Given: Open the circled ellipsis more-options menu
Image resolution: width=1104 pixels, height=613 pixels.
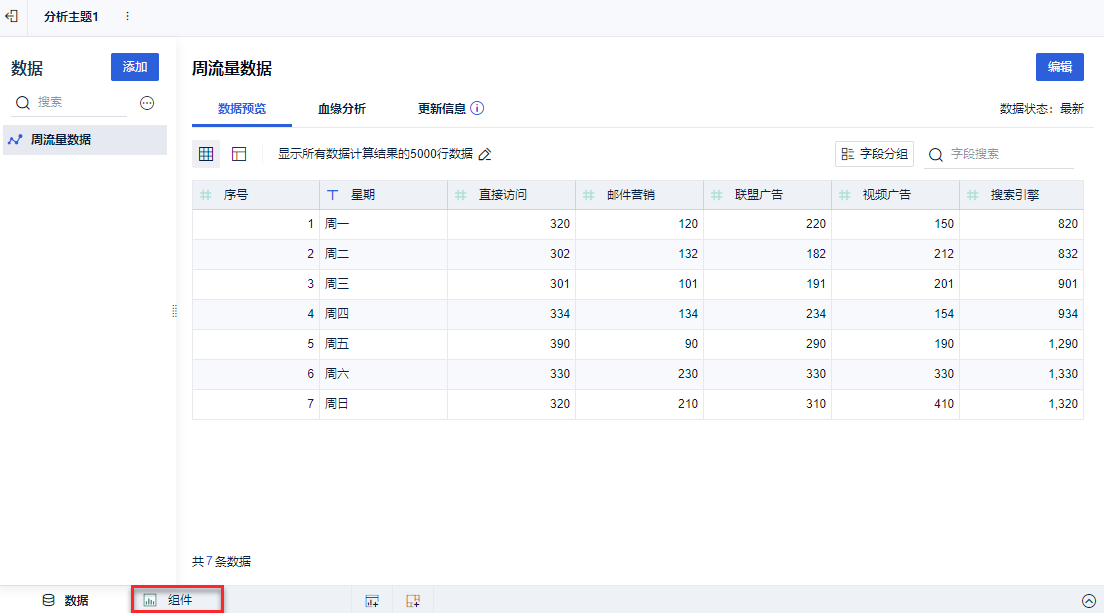Looking at the screenshot, I should (x=147, y=103).
